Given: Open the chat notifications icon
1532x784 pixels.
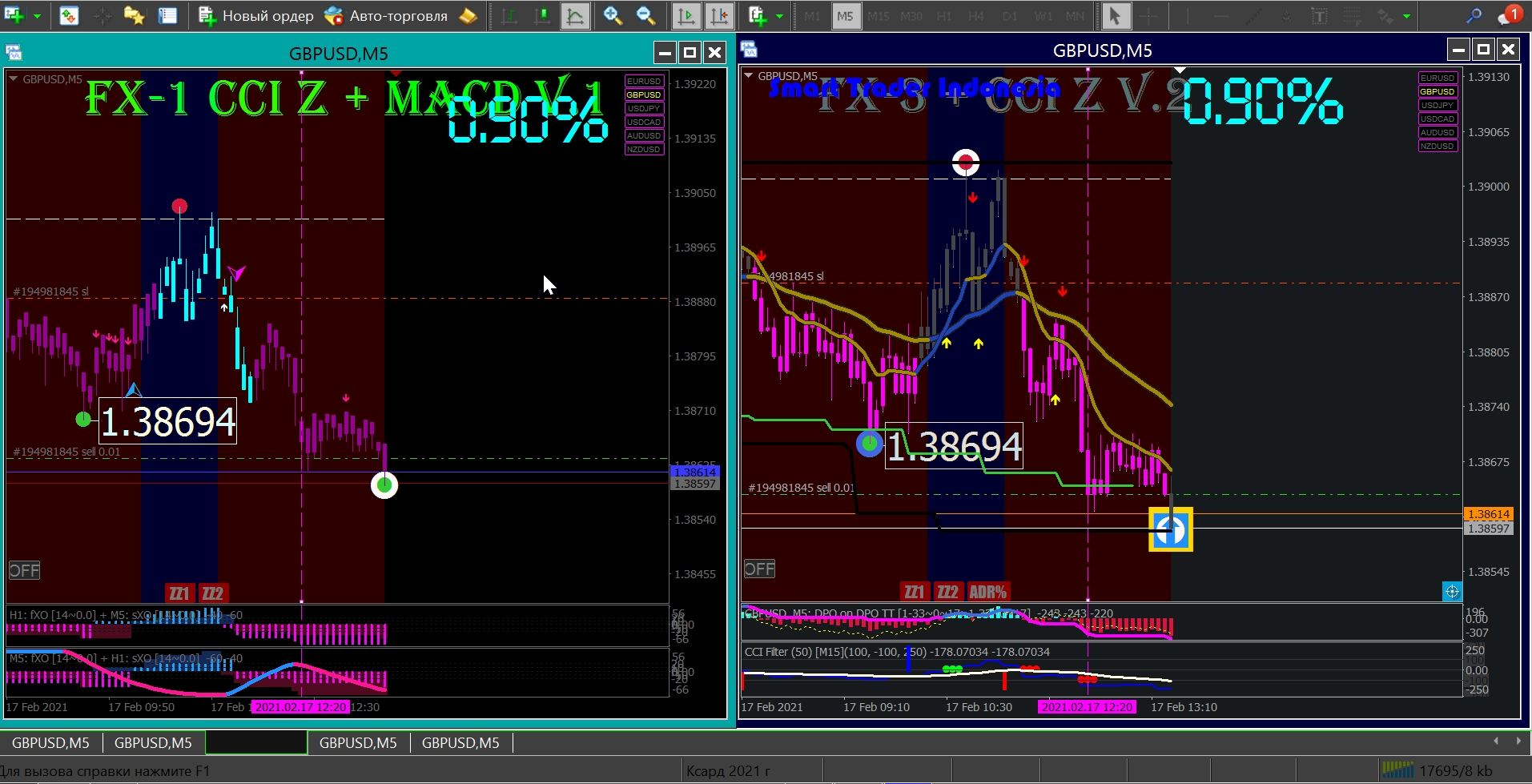Looking at the screenshot, I should click(x=1510, y=15).
